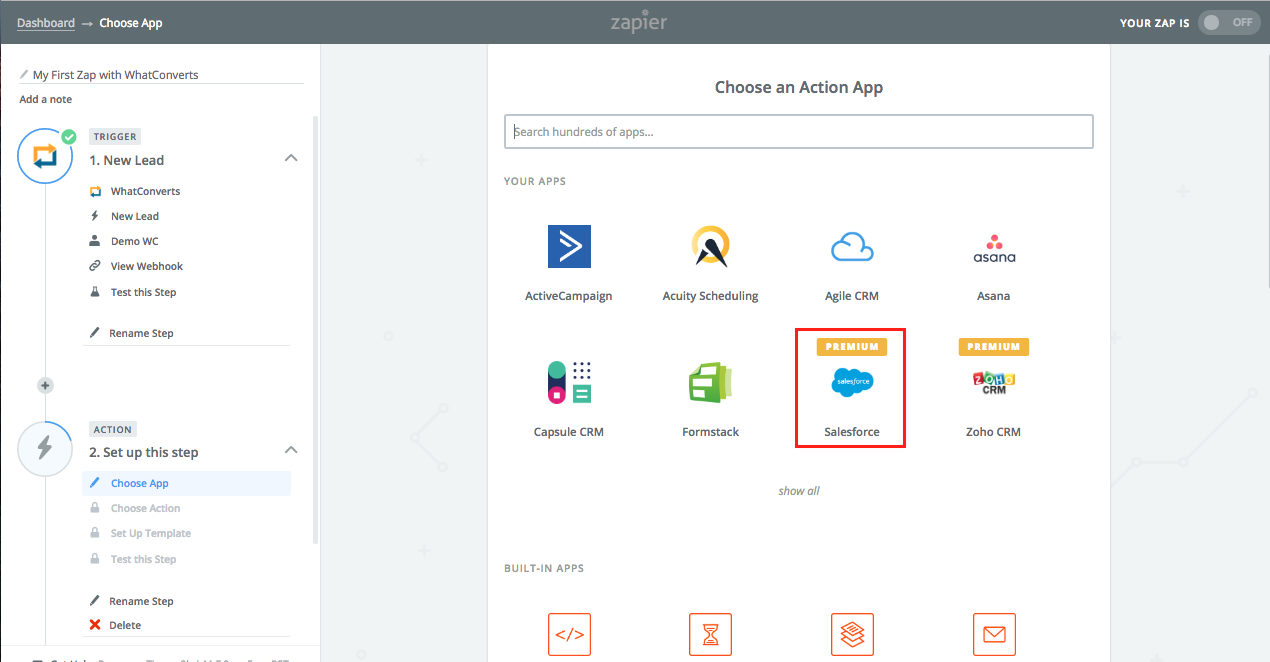Click the red X Delete icon

click(x=95, y=625)
